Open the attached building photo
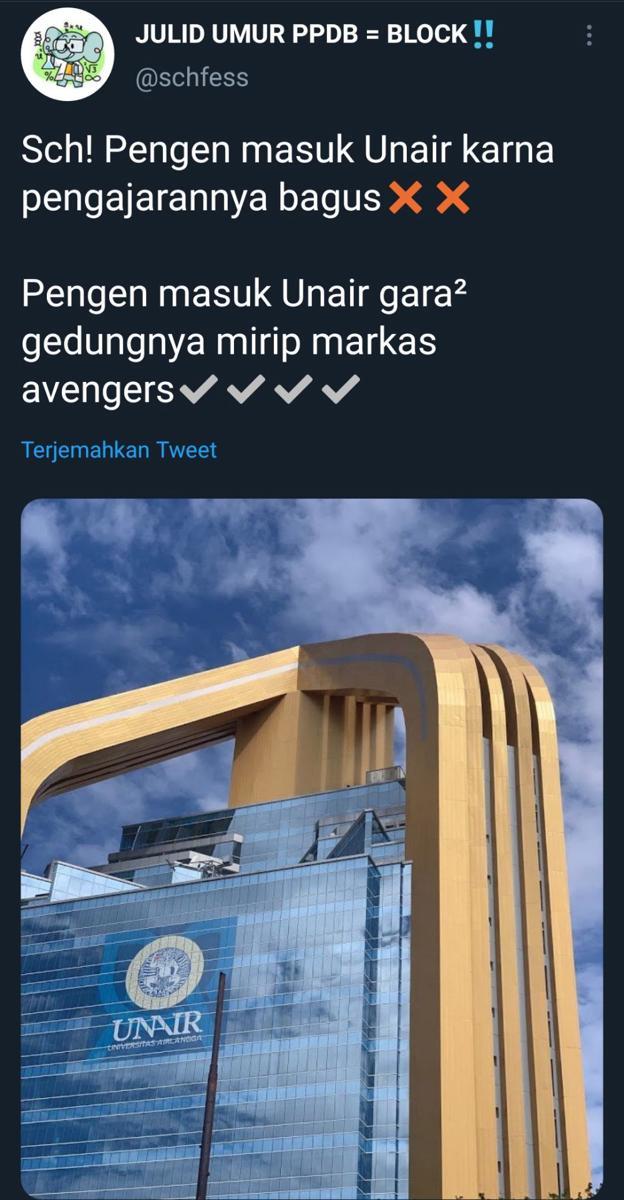This screenshot has height=1200, width=624. tap(312, 849)
